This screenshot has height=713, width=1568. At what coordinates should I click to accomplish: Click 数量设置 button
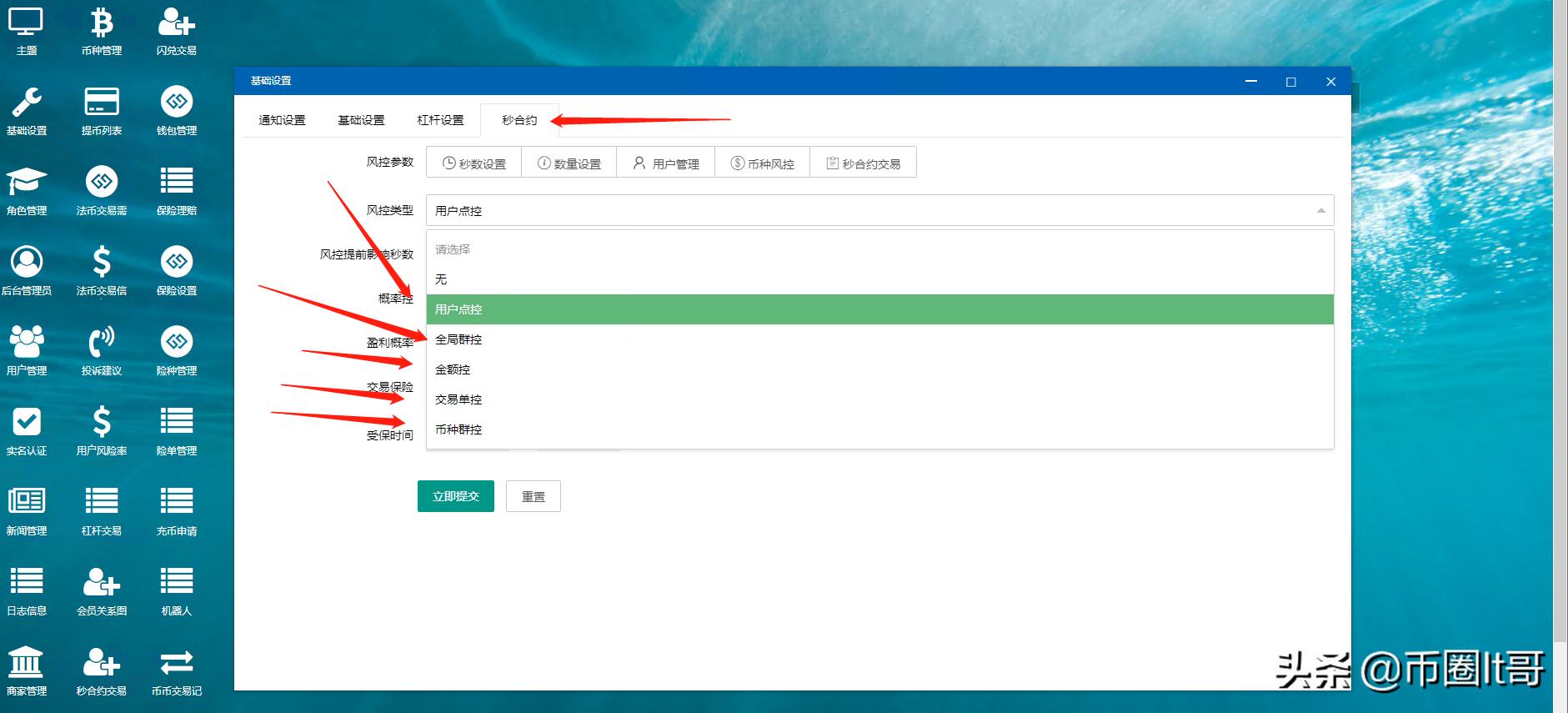click(x=569, y=163)
